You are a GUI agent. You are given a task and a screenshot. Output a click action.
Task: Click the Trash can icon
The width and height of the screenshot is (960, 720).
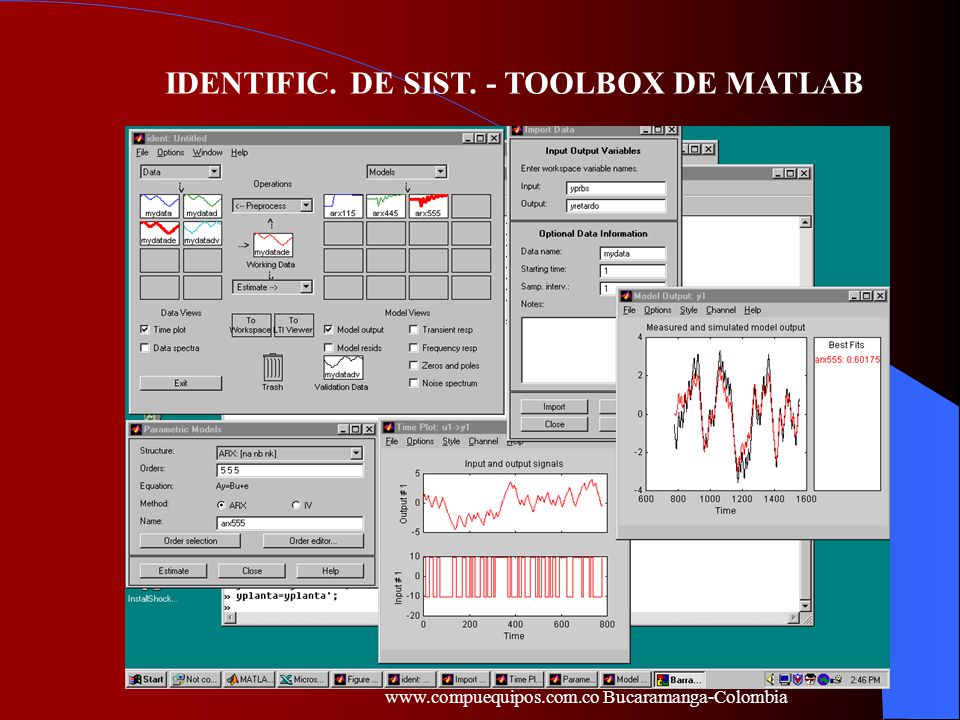point(272,367)
